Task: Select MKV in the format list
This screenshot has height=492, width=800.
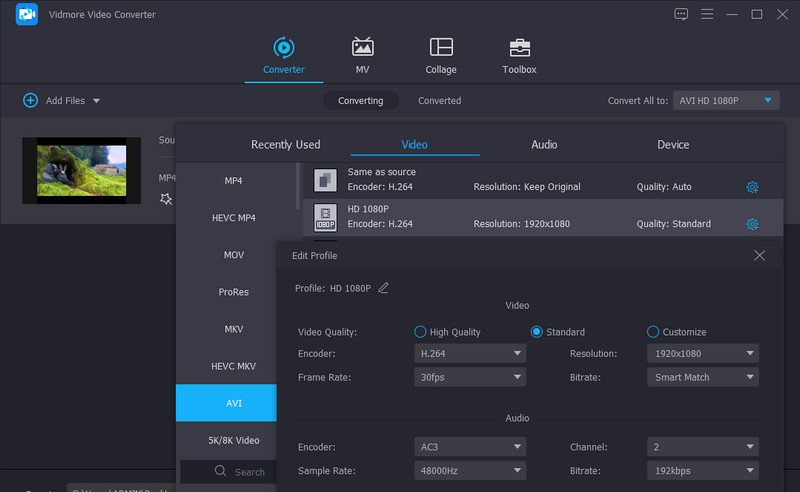Action: tap(234, 329)
